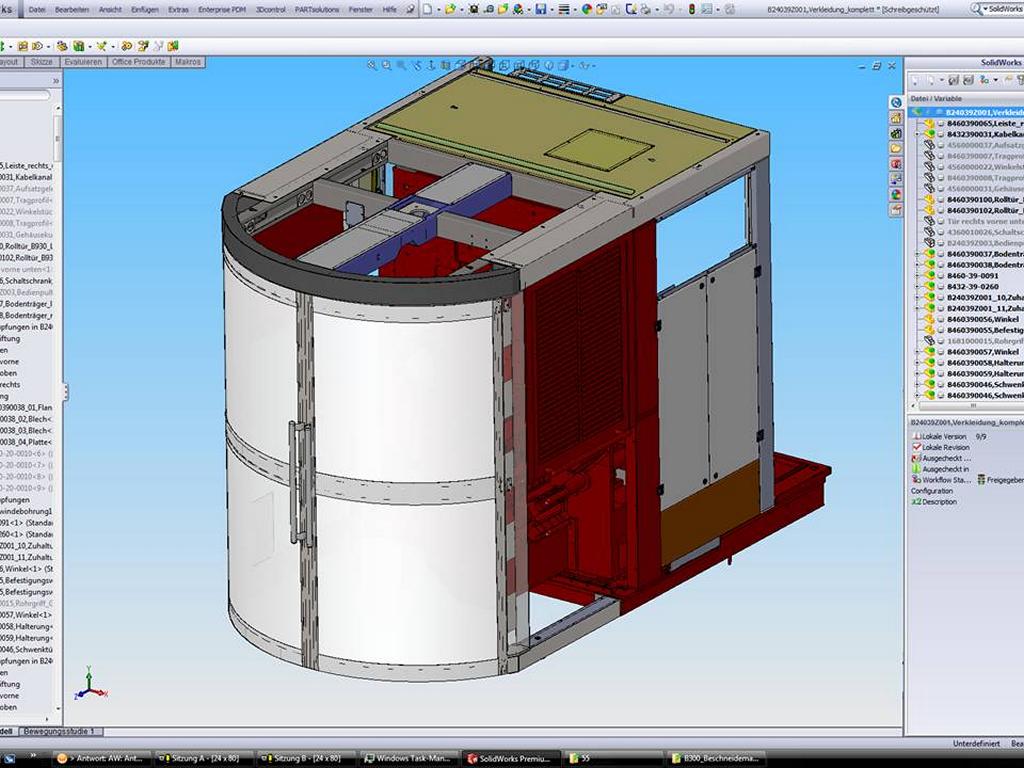Click the New document icon
This screenshot has width=1024, height=768.
[x=427, y=9]
